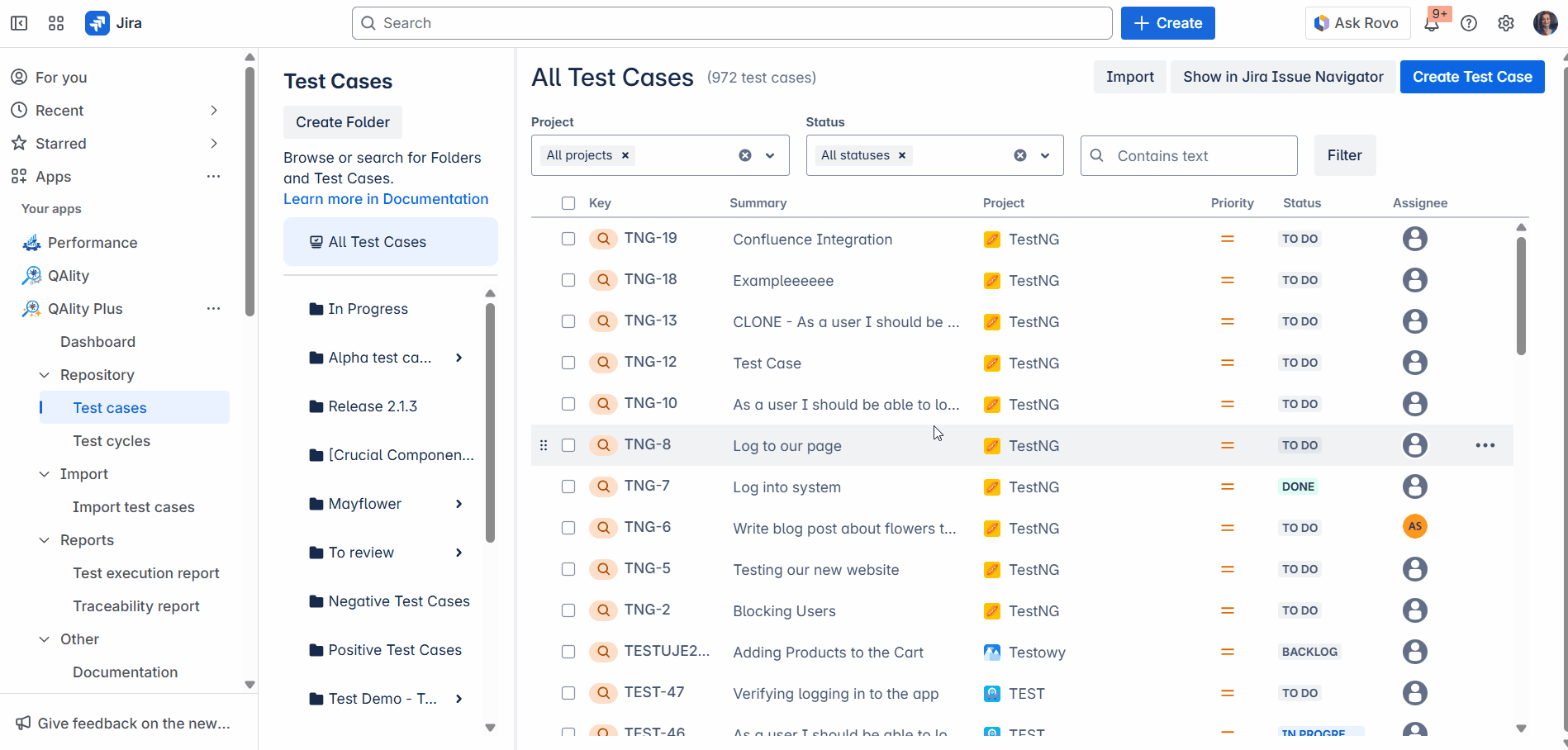Screen dimensions: 1568x750
Task: Open Test execution report
Action: click(146, 573)
